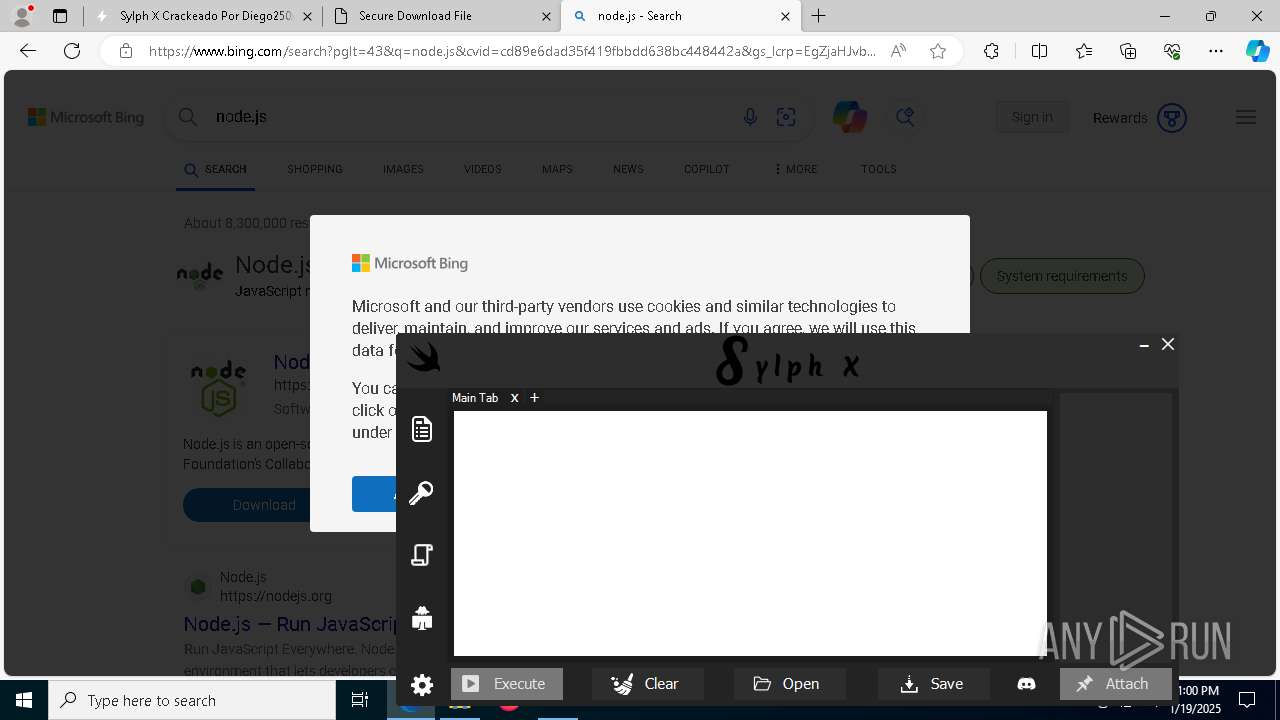Click System requirements chip
Screen dimensions: 1280x720
coord(1062,276)
